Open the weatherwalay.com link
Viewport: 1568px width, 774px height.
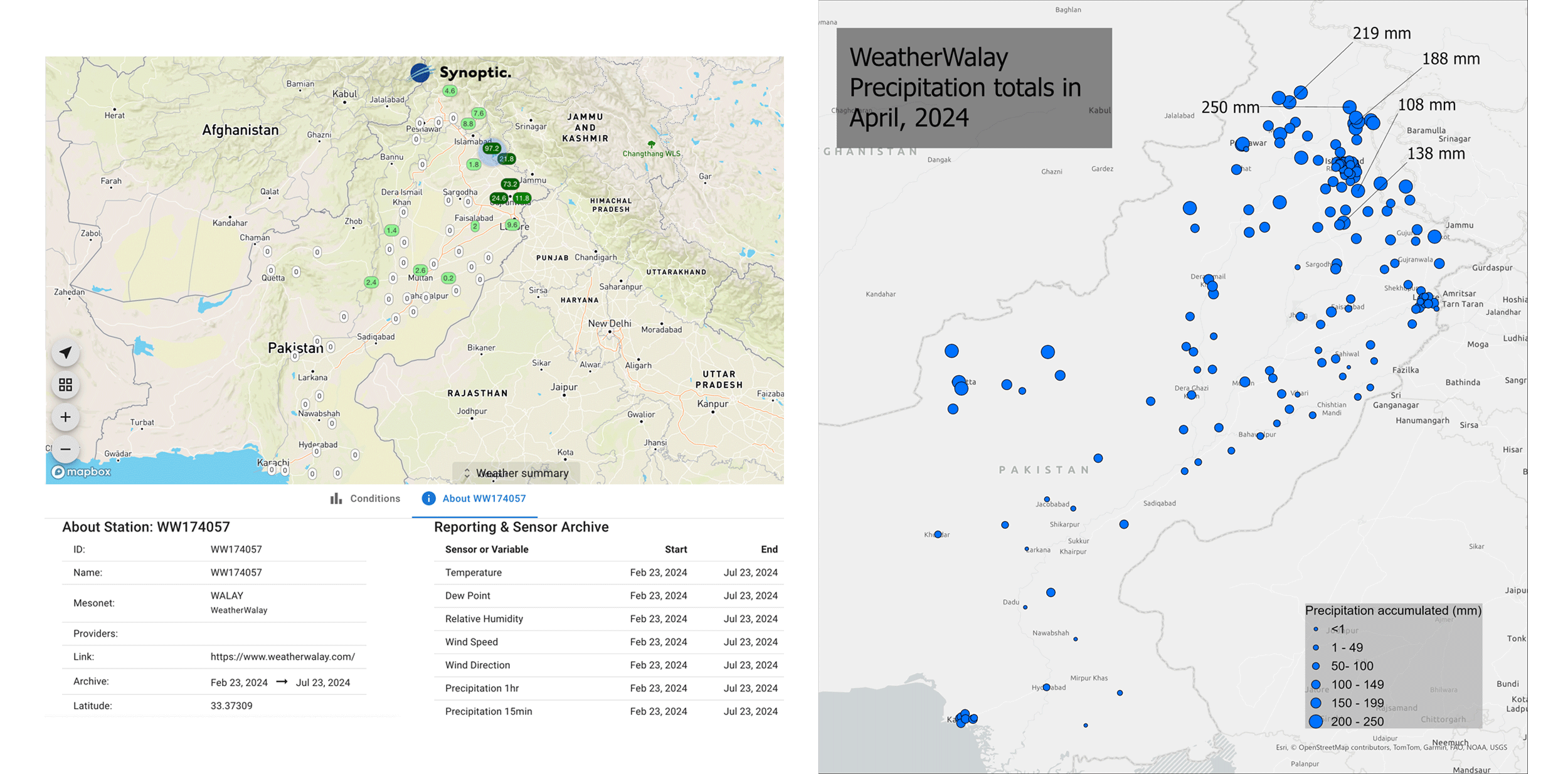pos(282,657)
